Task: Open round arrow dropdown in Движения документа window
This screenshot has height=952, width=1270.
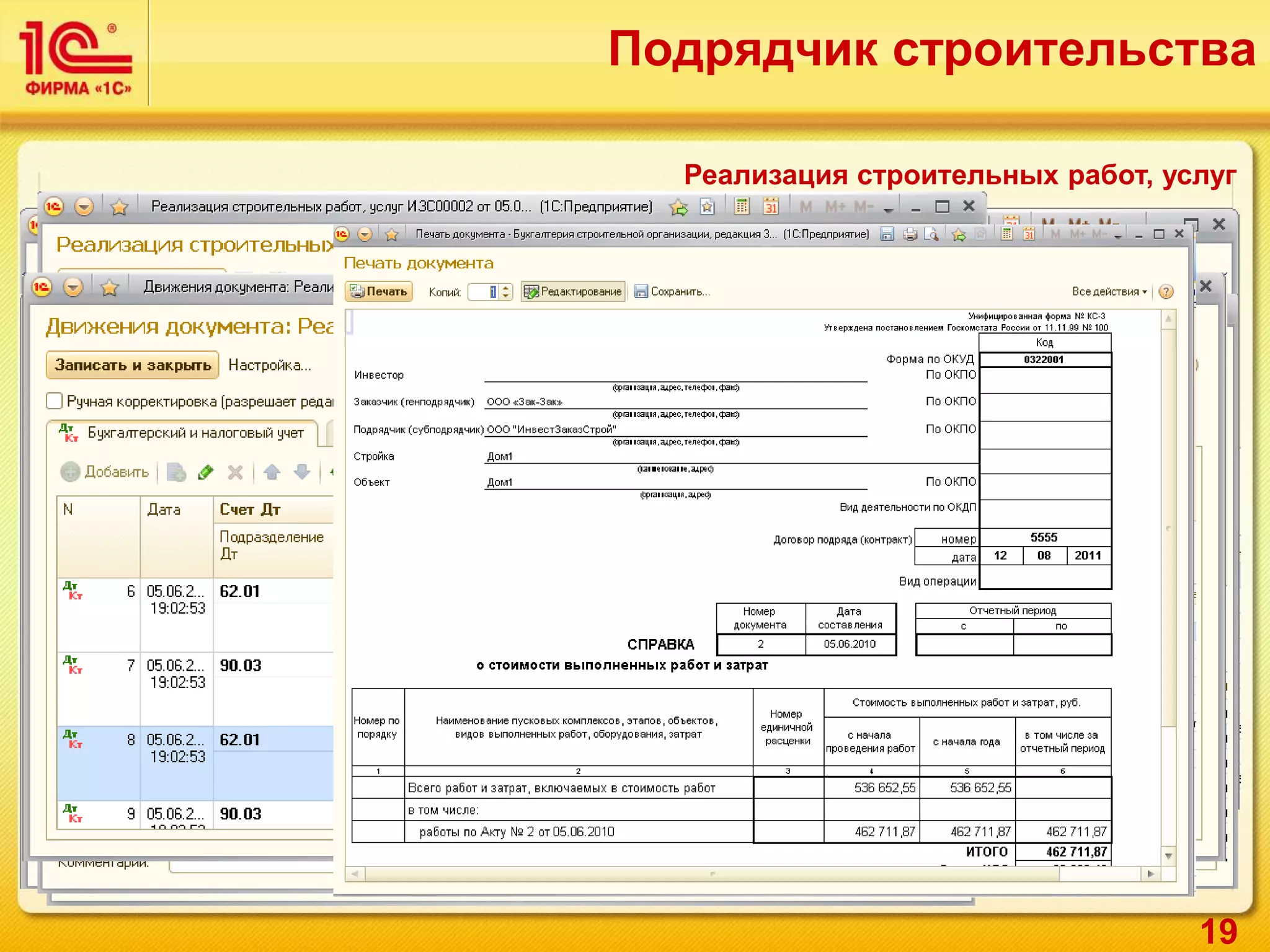Action: click(x=73, y=287)
